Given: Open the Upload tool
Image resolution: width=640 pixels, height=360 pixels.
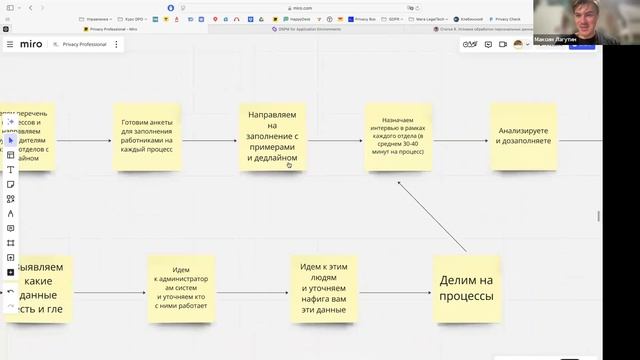Looking at the screenshot, I should pos(11,258).
